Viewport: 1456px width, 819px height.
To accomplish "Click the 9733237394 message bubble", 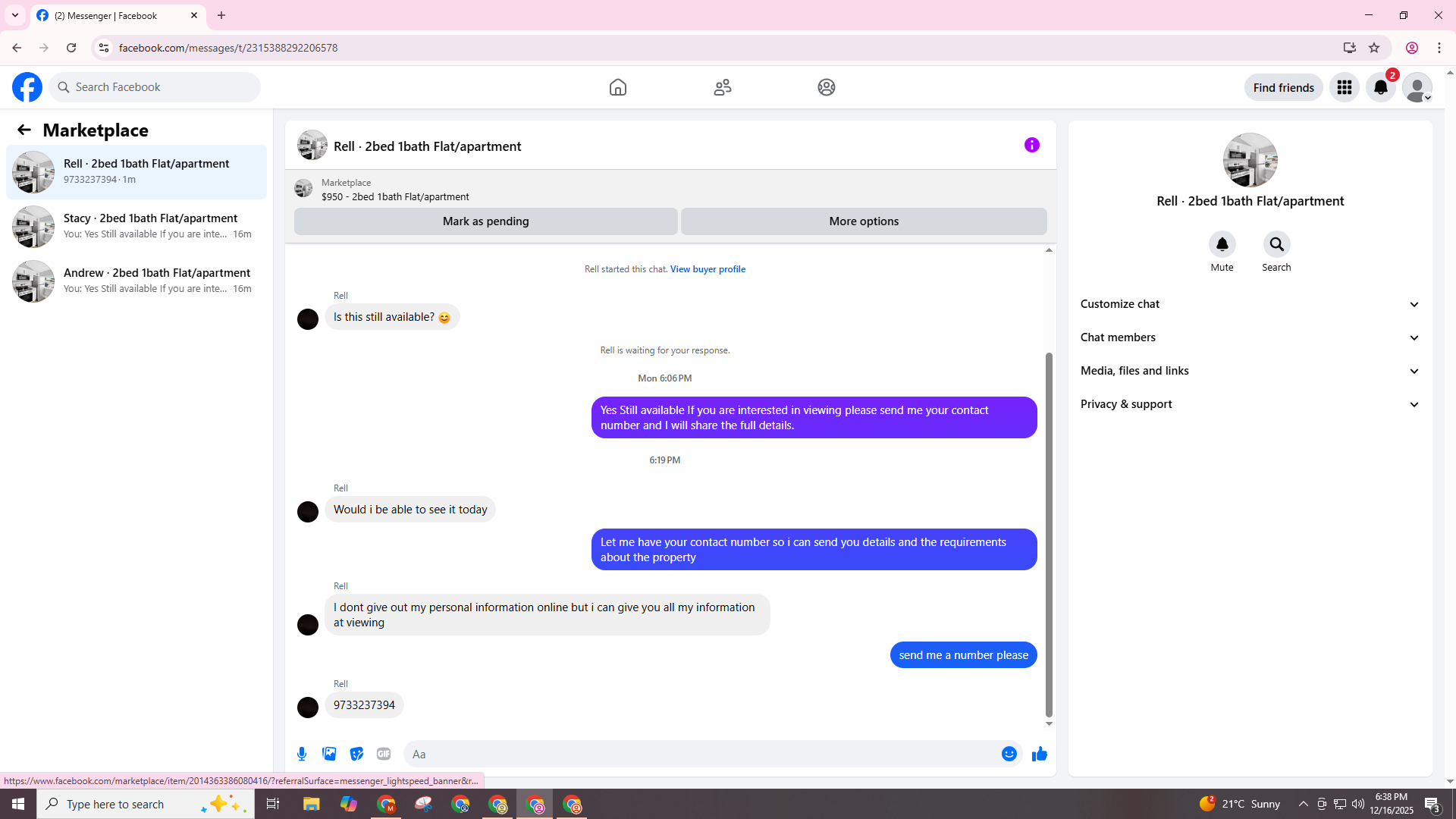I will pyautogui.click(x=364, y=705).
